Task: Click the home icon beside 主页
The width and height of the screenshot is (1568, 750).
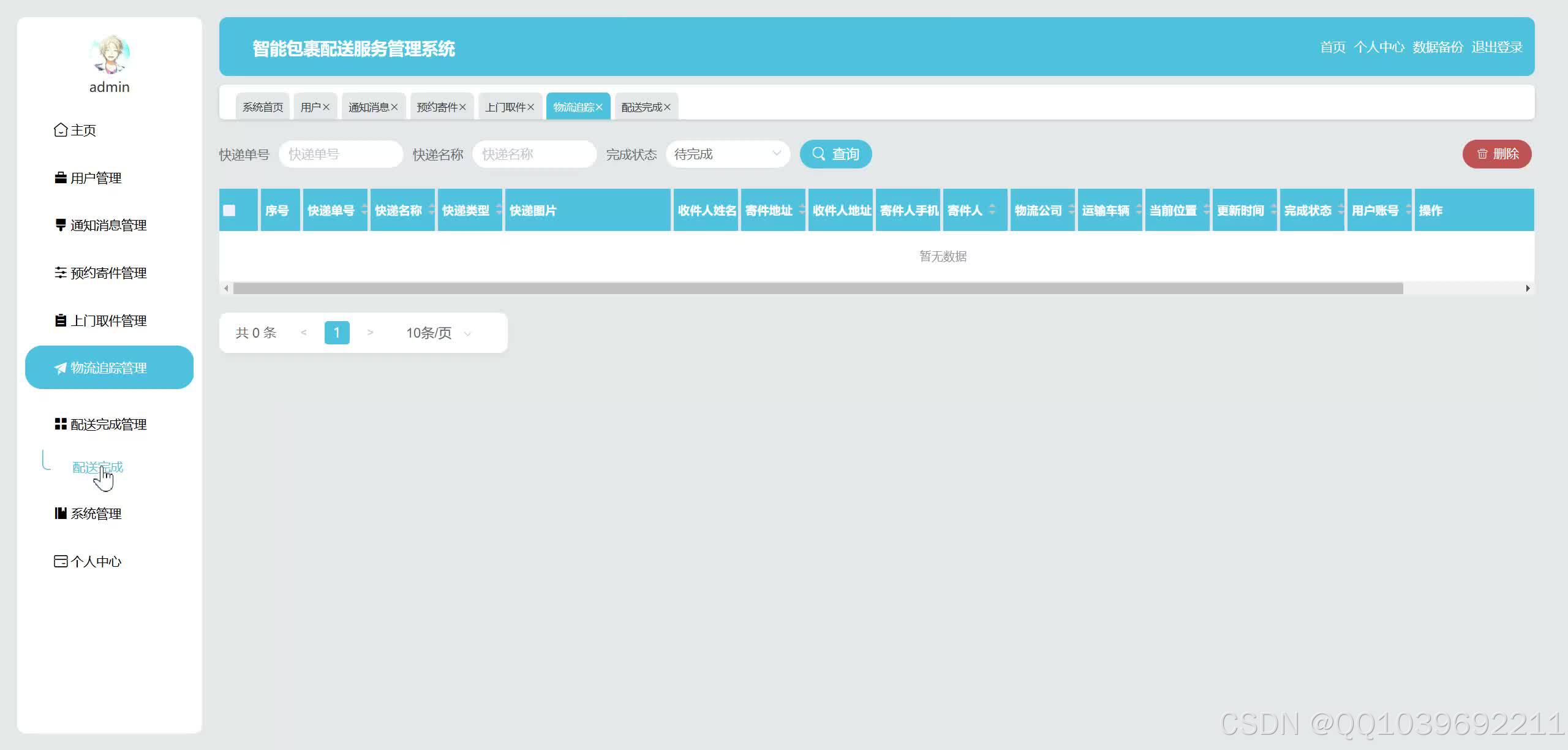Action: [x=60, y=130]
